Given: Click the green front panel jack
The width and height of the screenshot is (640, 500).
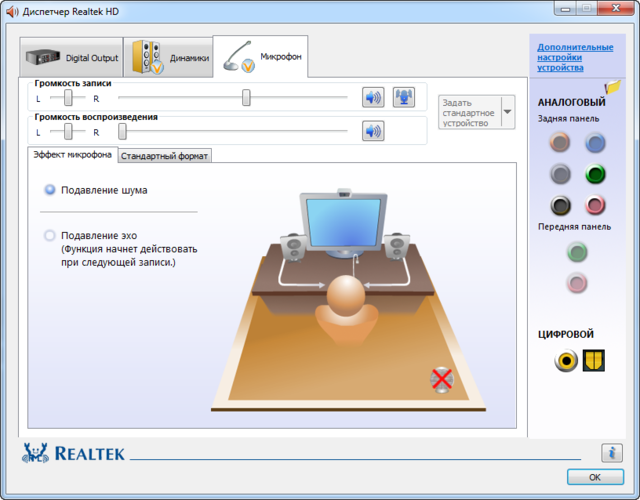Looking at the screenshot, I should (x=577, y=252).
